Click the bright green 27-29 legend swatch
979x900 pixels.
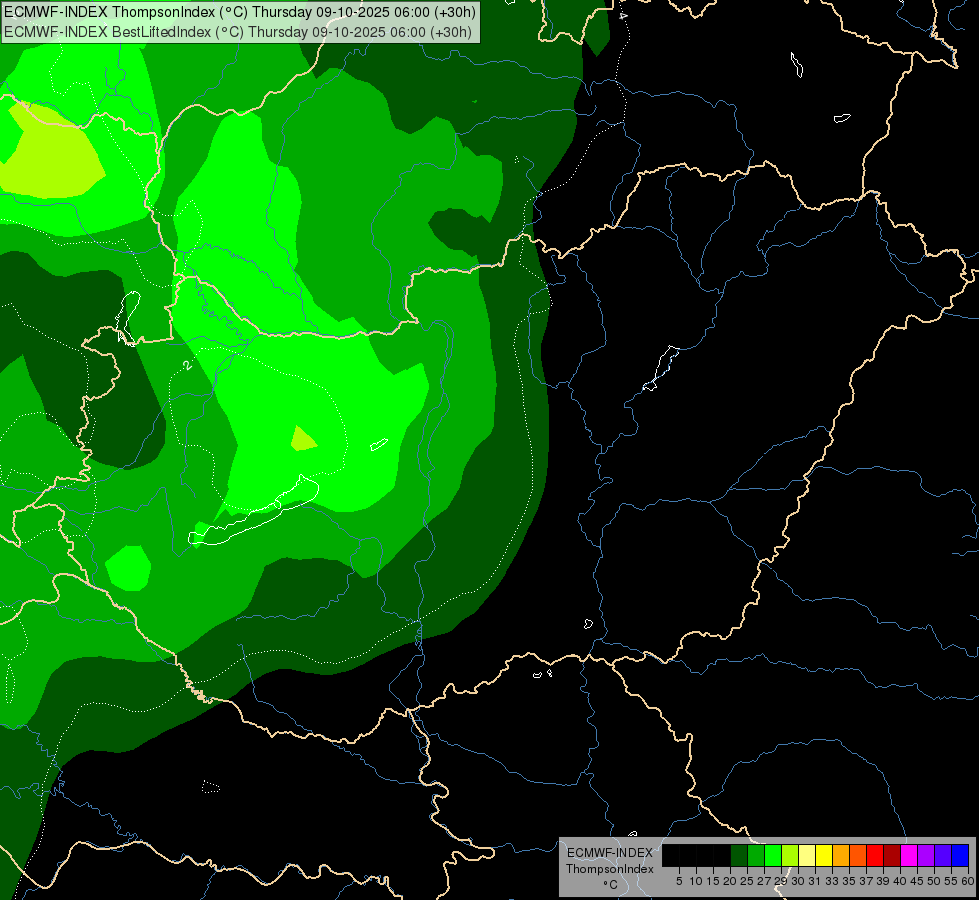(773, 855)
